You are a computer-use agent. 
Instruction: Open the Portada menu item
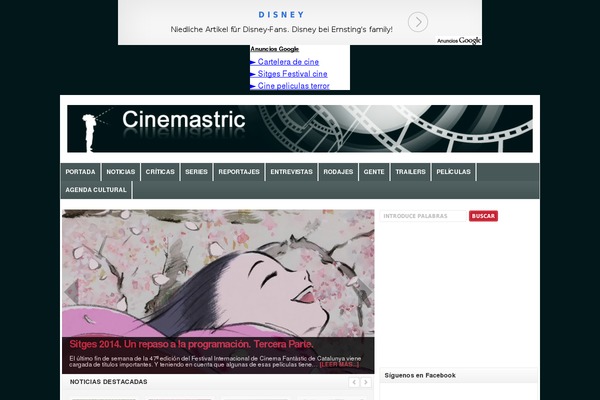tap(80, 172)
